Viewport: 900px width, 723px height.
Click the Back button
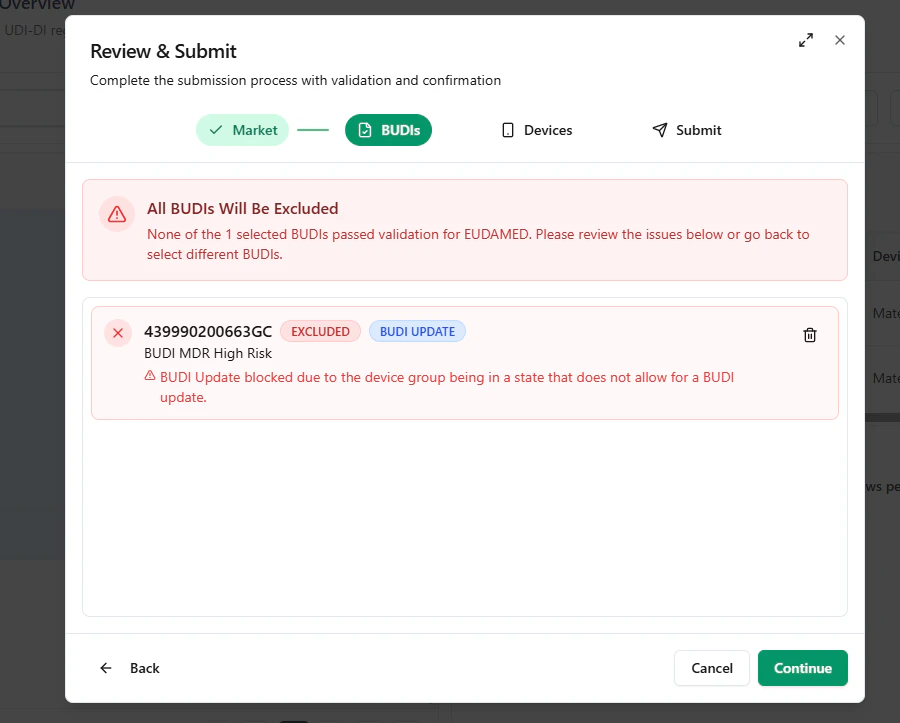pyautogui.click(x=130, y=668)
